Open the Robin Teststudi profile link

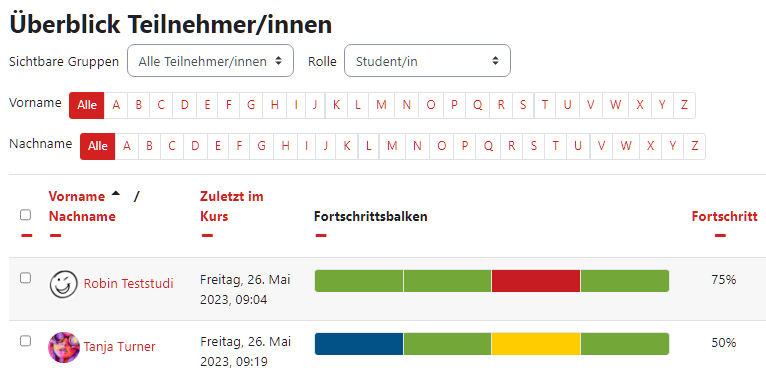pos(128,284)
